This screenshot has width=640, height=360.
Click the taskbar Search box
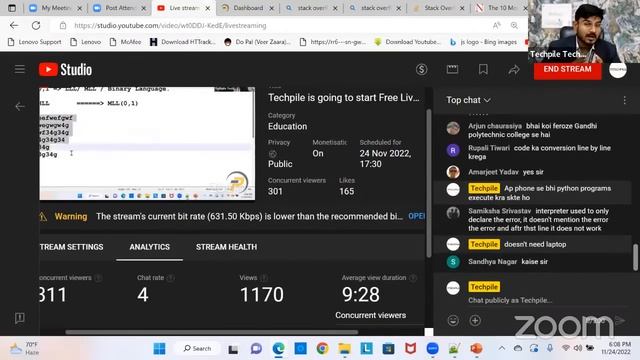click(198, 349)
